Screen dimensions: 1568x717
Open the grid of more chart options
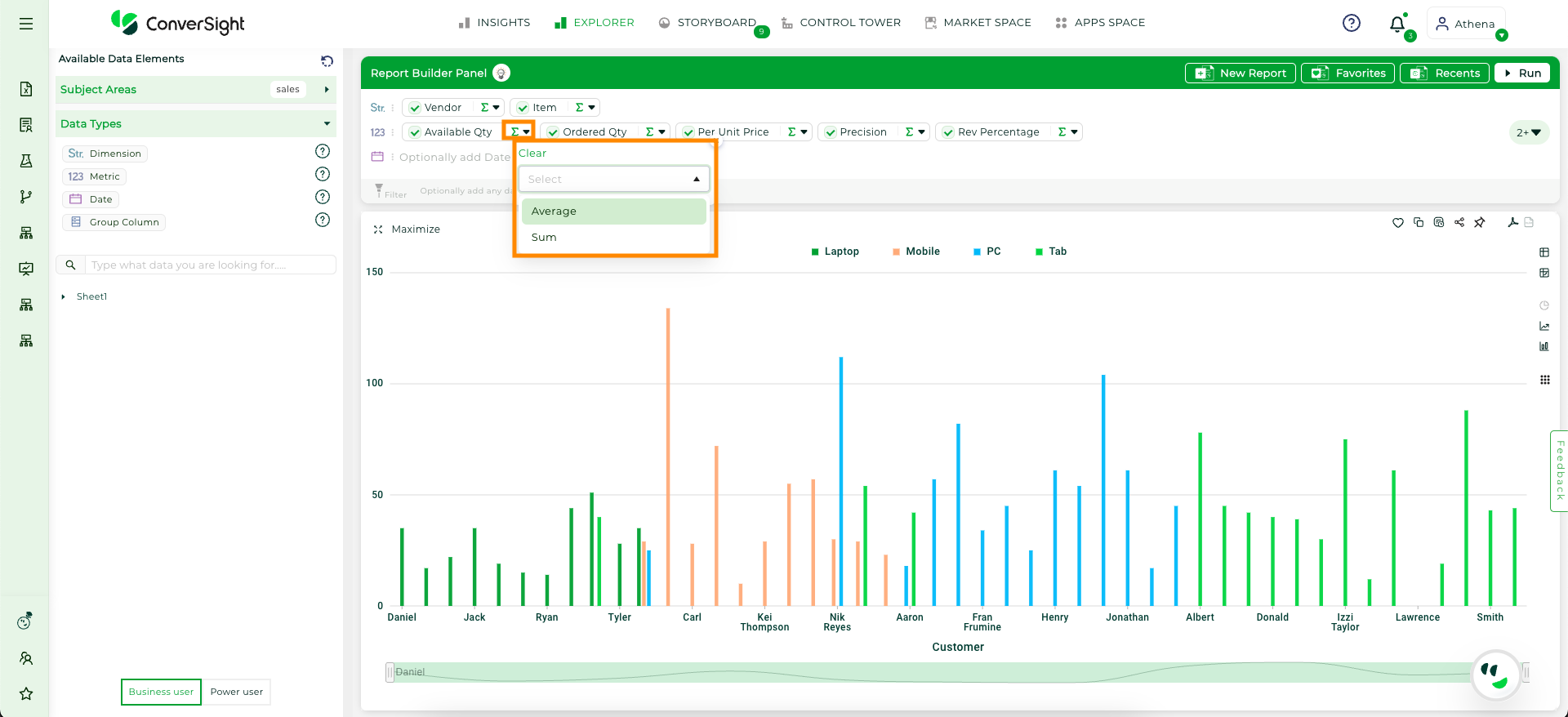pyautogui.click(x=1545, y=380)
